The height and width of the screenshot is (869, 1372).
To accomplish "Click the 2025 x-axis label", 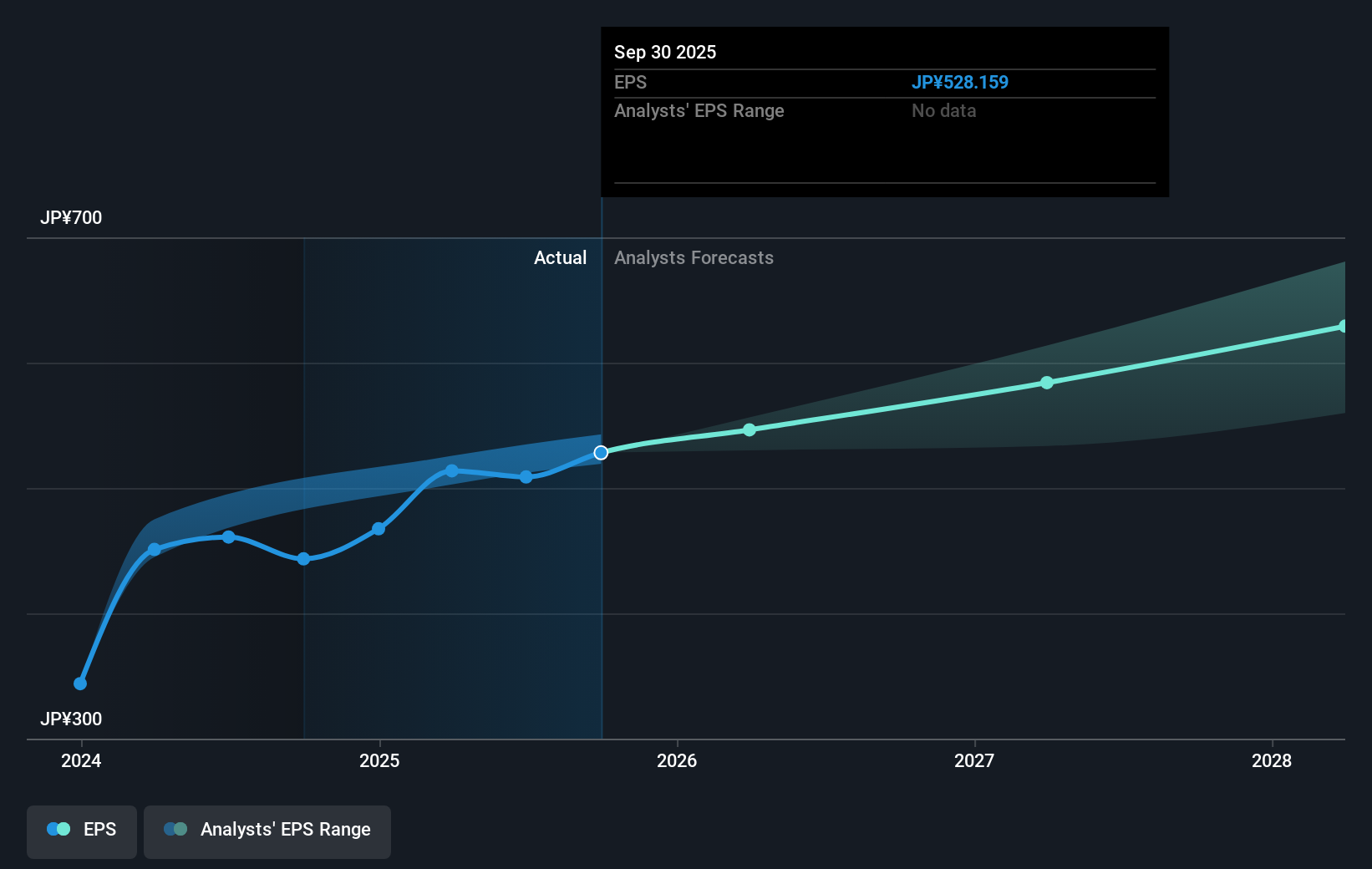I will (379, 760).
